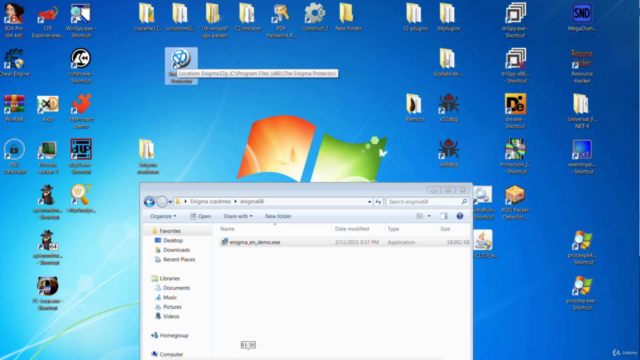
Task: Open the Protection ID disc shortcut
Action: [x=515, y=156]
